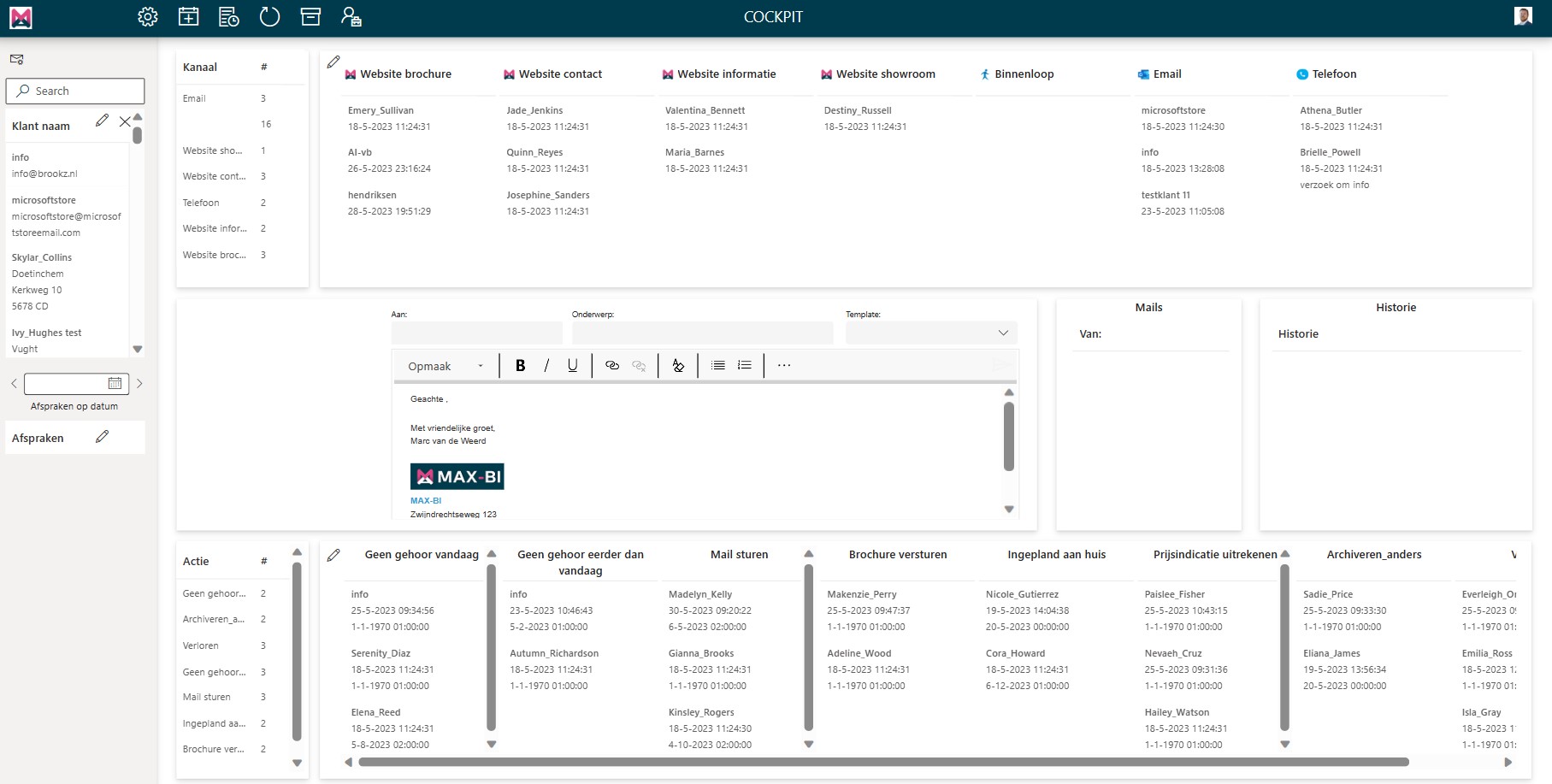Click the add appointment calendar icon
1552x784 pixels.
pos(188,17)
